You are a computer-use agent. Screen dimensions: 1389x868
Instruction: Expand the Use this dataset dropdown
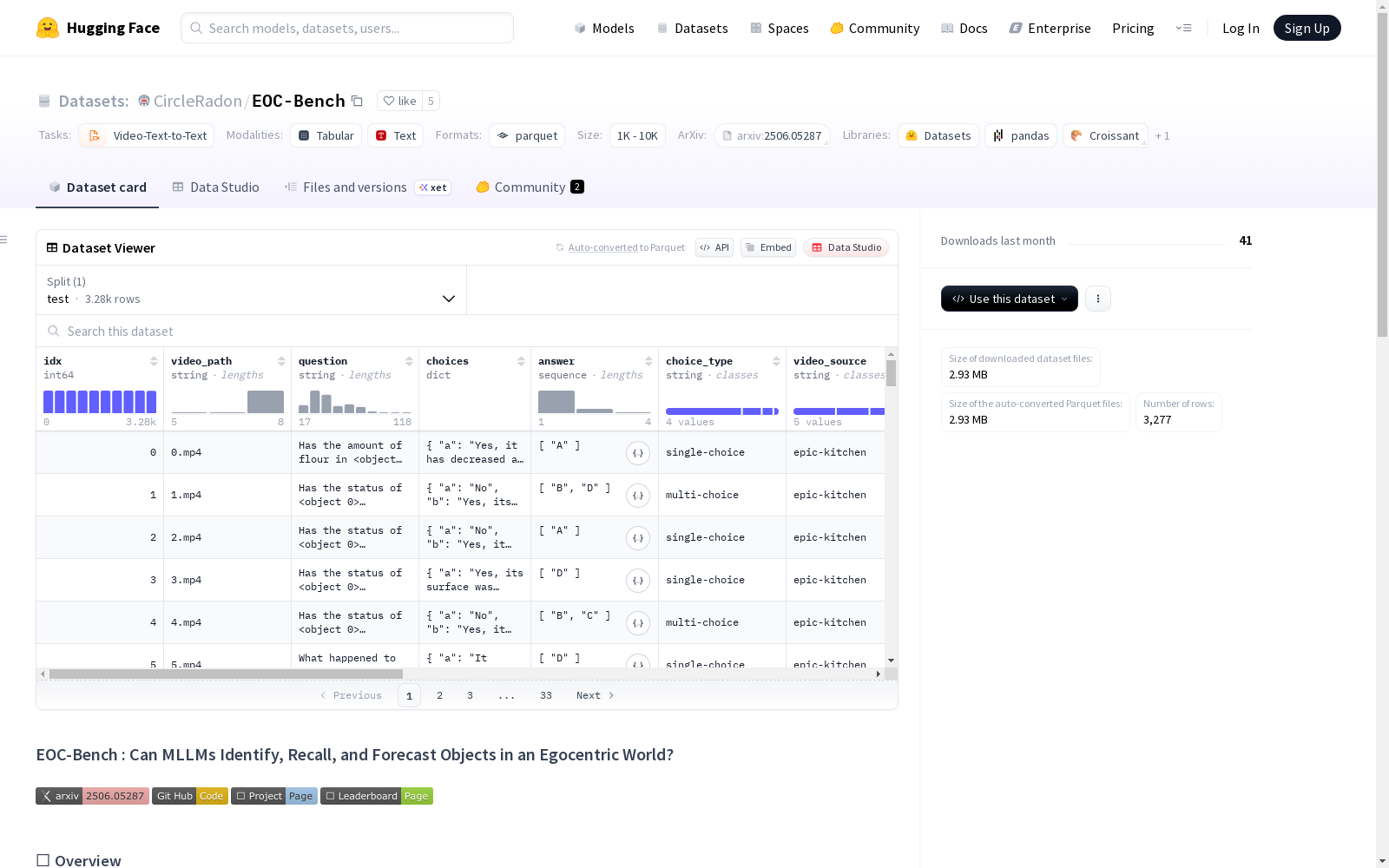click(1010, 299)
